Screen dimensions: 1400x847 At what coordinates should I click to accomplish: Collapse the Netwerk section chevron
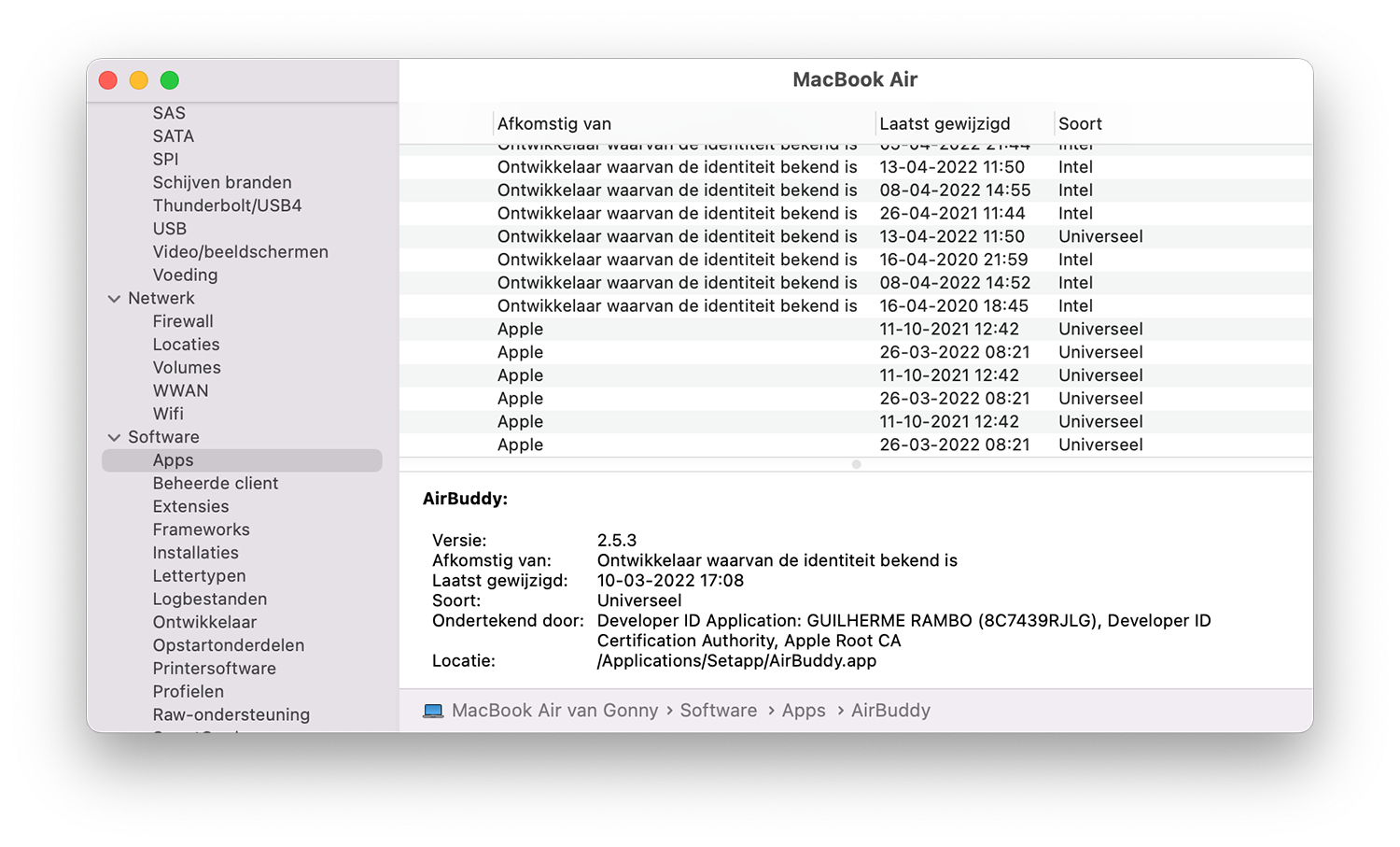click(x=114, y=299)
